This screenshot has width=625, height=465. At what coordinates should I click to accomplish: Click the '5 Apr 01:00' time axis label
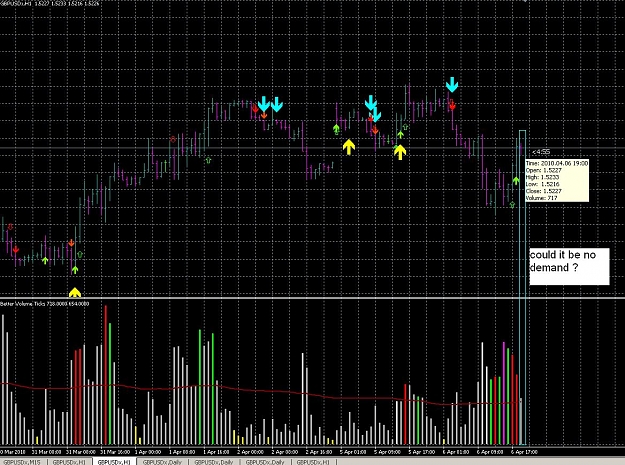click(x=353, y=452)
